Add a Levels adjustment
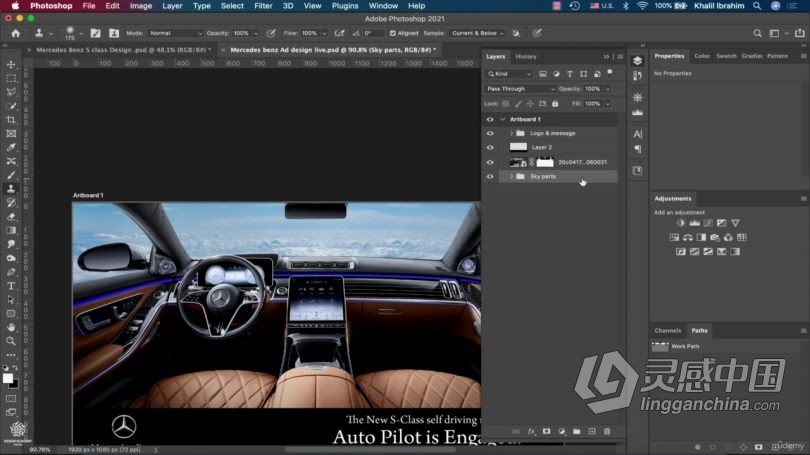This screenshot has height=455, width=810. coord(694,223)
